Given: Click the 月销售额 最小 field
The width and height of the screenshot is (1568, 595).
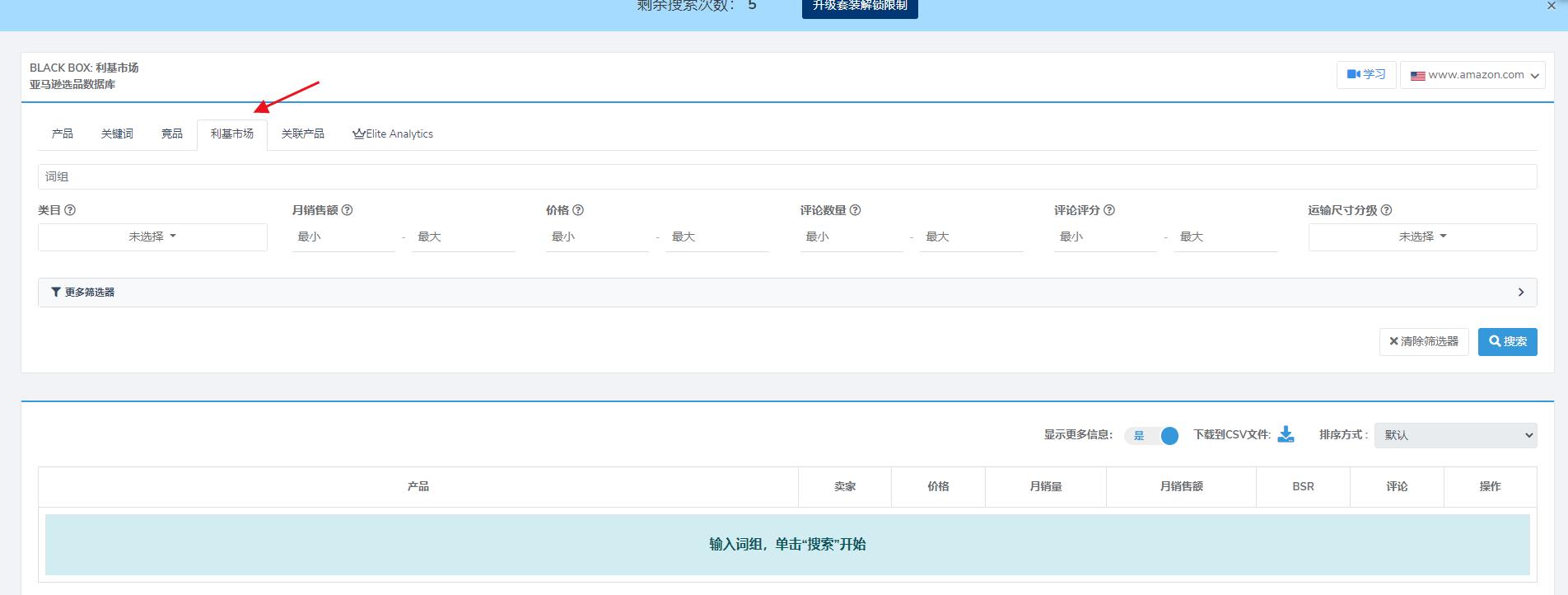Looking at the screenshot, I should [x=343, y=237].
